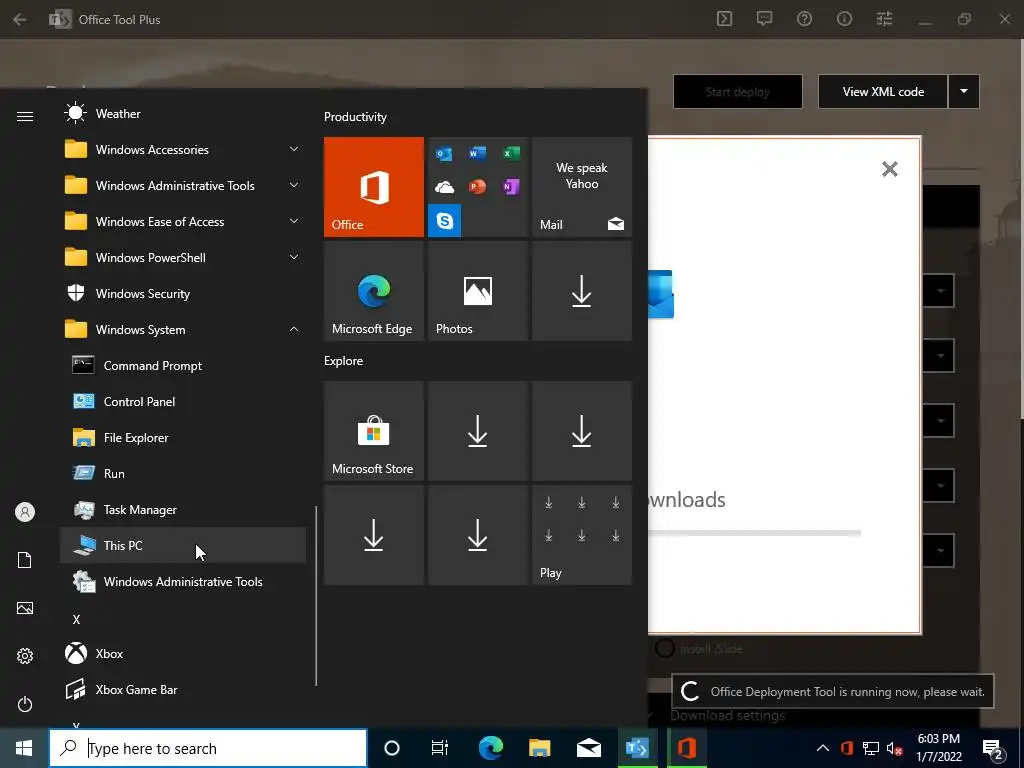Go back with the Office Tool Plus back arrow
The width and height of the screenshot is (1024, 768).
(x=20, y=20)
